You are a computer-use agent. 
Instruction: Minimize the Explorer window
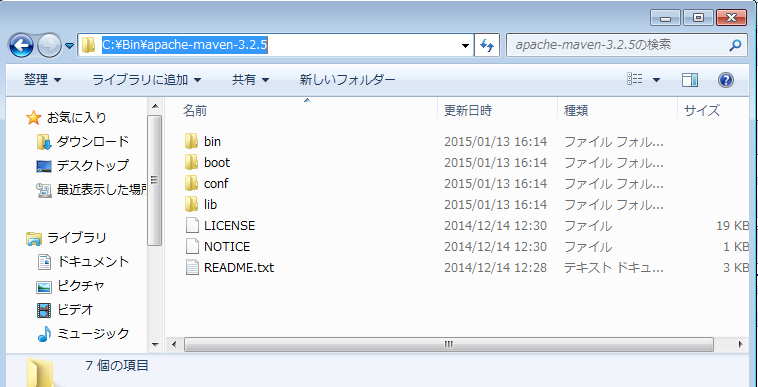point(665,18)
